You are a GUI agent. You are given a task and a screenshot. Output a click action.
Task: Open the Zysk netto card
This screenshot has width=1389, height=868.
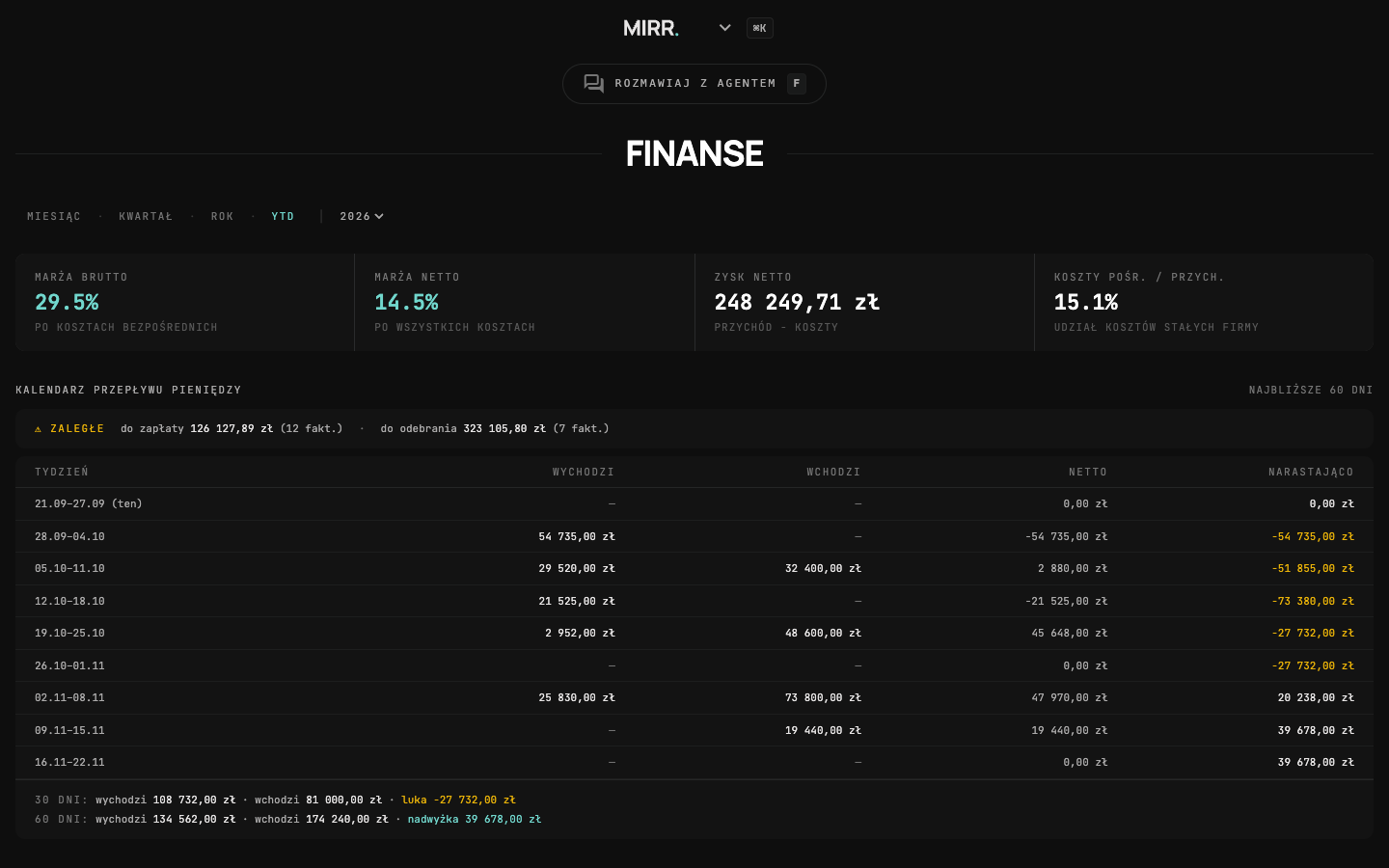tap(864, 302)
